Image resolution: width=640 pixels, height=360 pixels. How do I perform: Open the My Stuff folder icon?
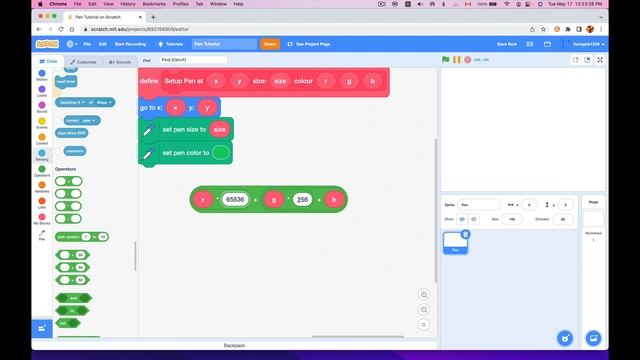[547, 44]
